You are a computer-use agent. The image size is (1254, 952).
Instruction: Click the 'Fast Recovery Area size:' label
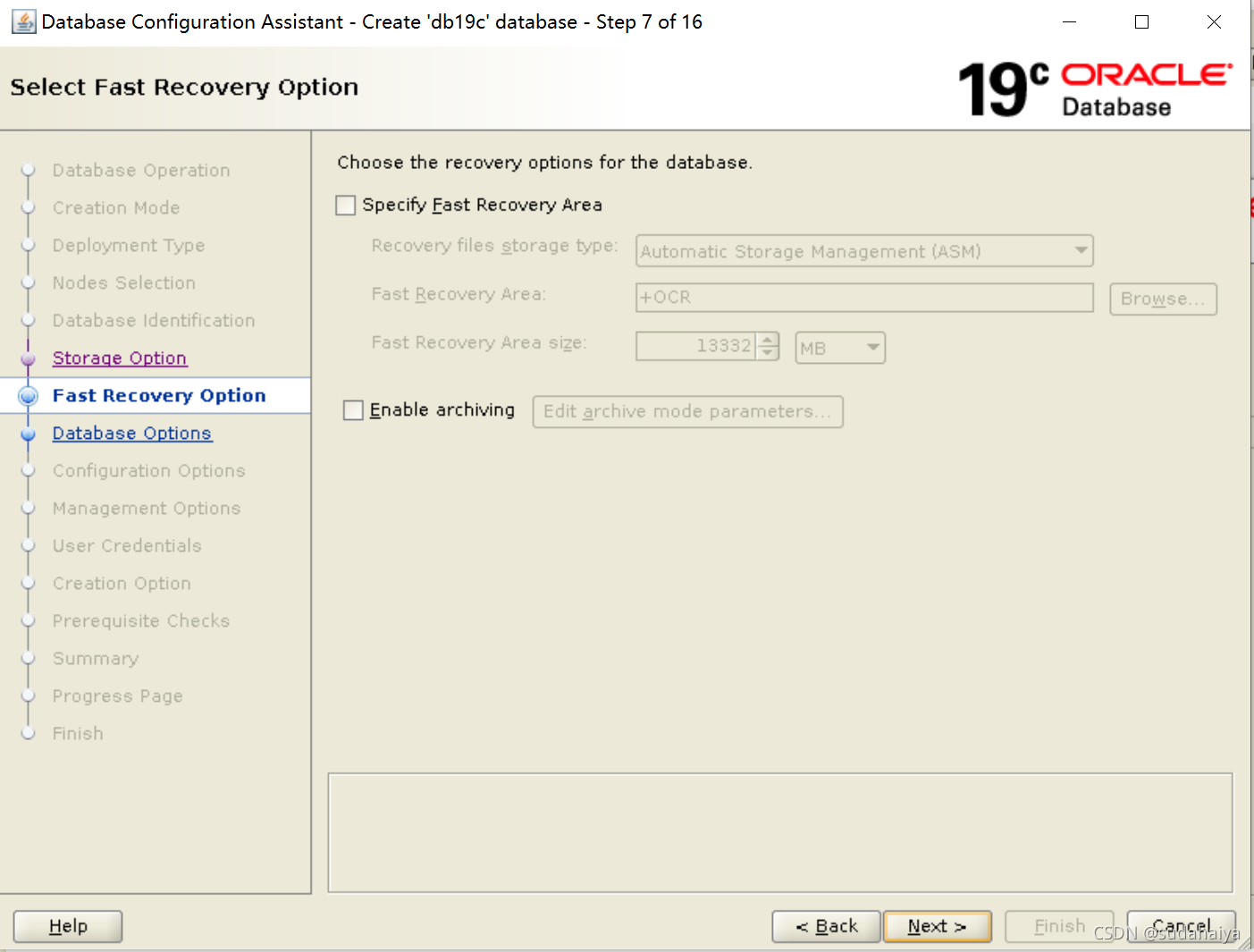(x=479, y=342)
